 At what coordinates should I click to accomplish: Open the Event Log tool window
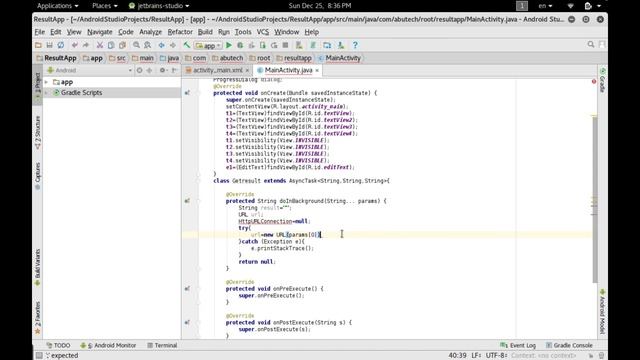tap(518, 345)
